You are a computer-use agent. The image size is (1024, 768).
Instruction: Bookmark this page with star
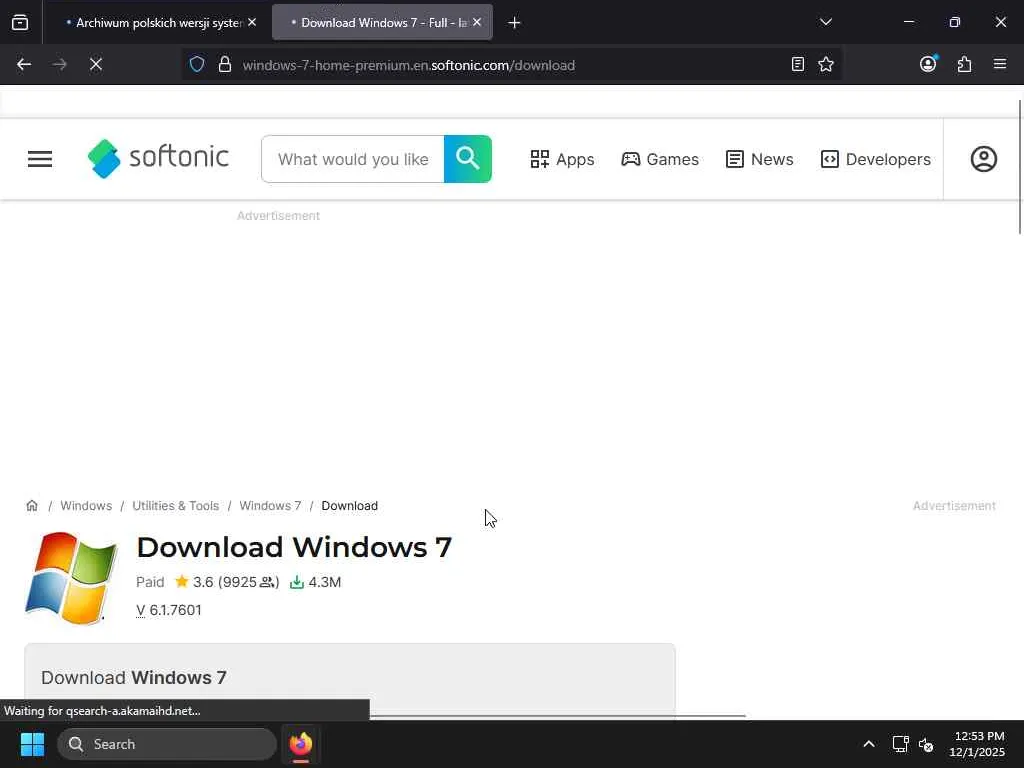[x=826, y=65]
